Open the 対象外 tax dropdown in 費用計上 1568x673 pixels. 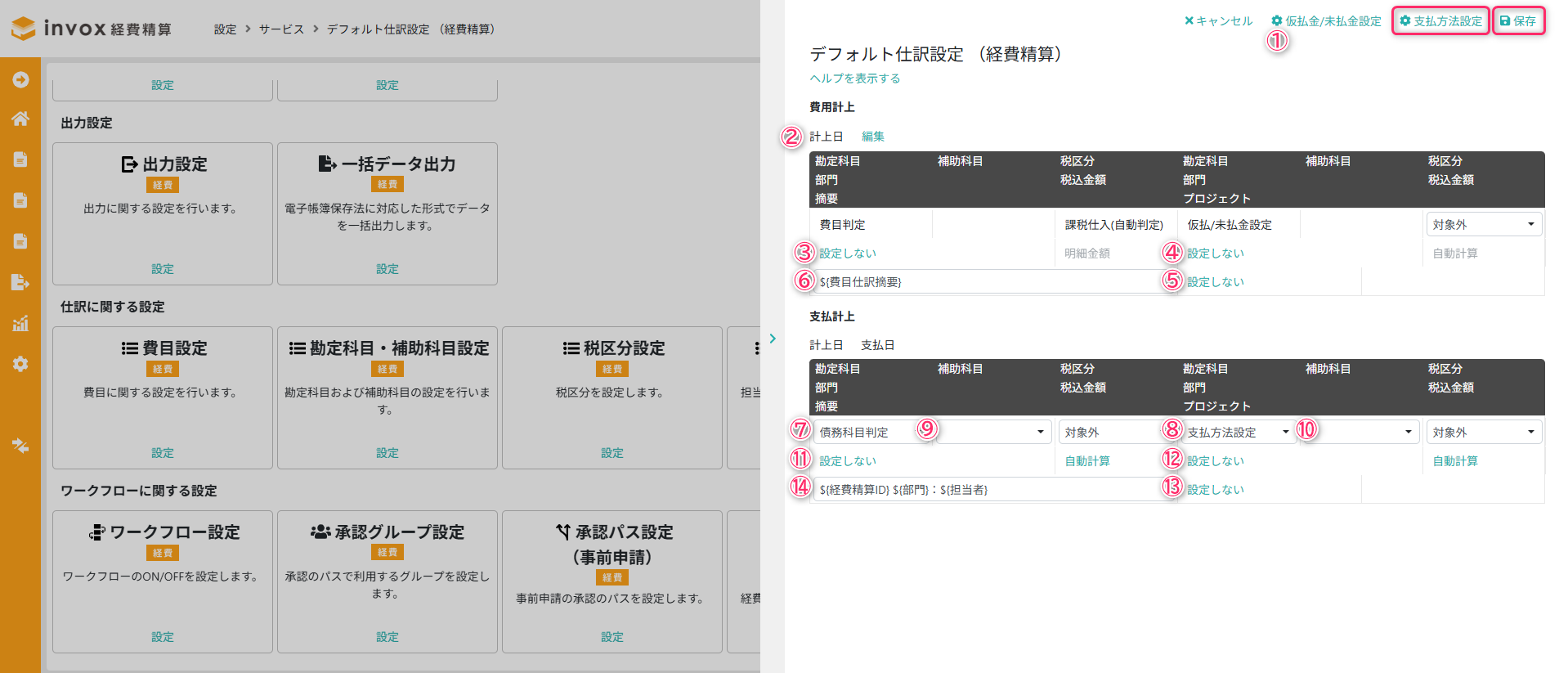[1484, 224]
